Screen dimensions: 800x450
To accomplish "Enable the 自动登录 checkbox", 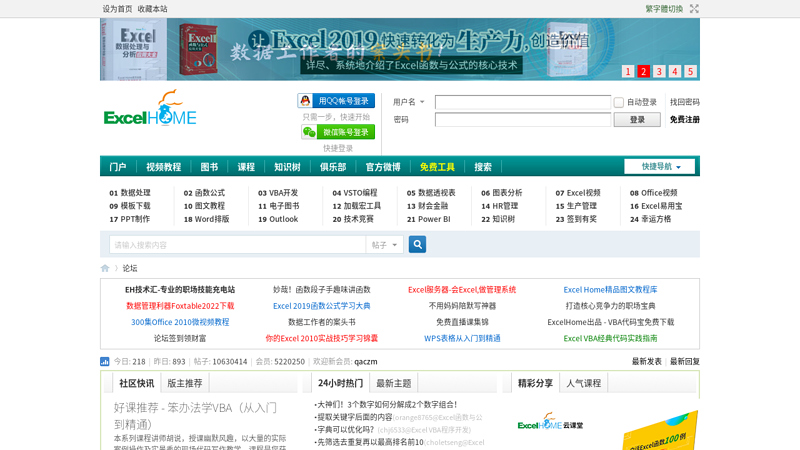I will click(x=619, y=102).
